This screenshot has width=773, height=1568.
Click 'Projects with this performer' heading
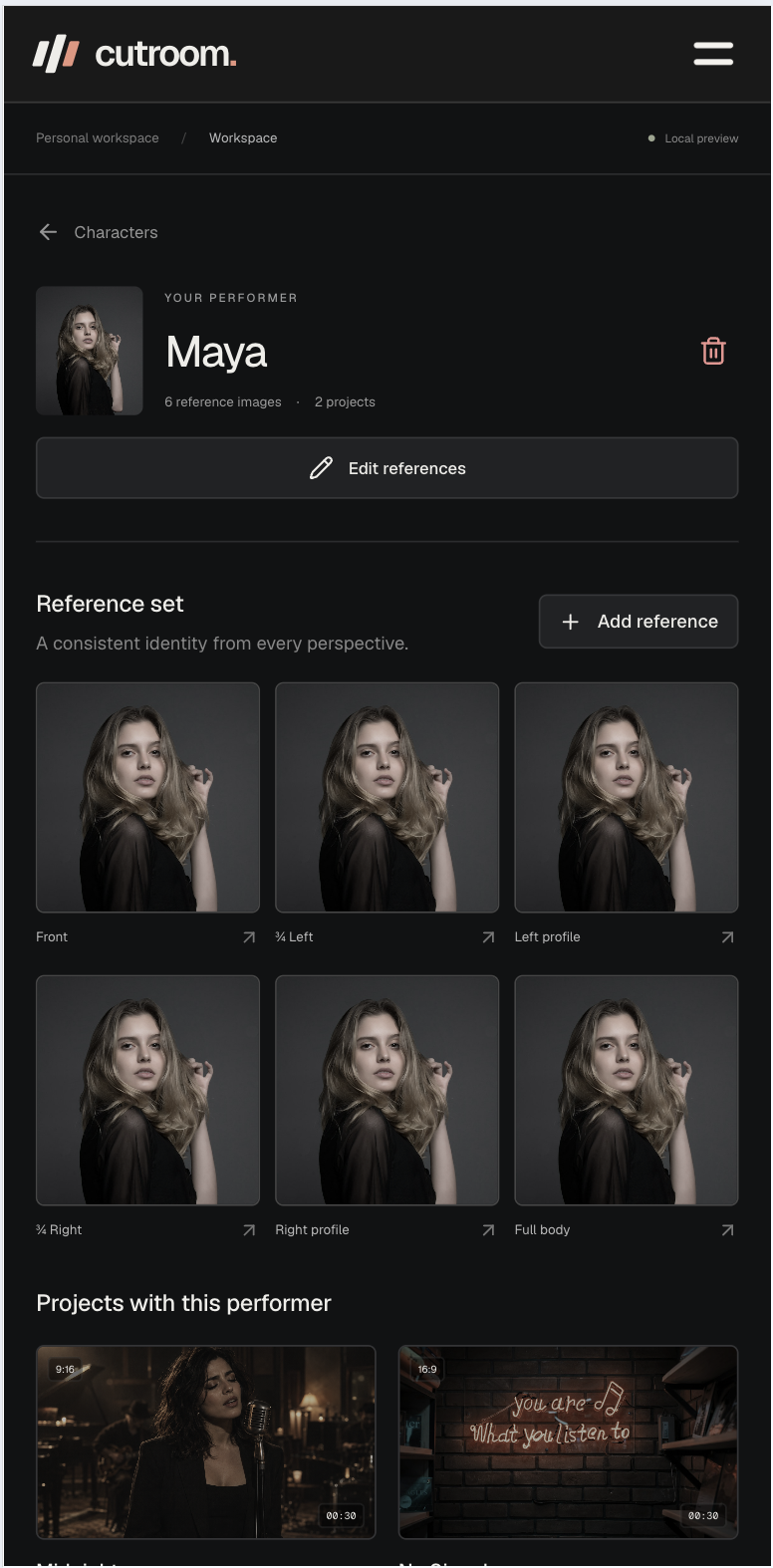point(183,1303)
